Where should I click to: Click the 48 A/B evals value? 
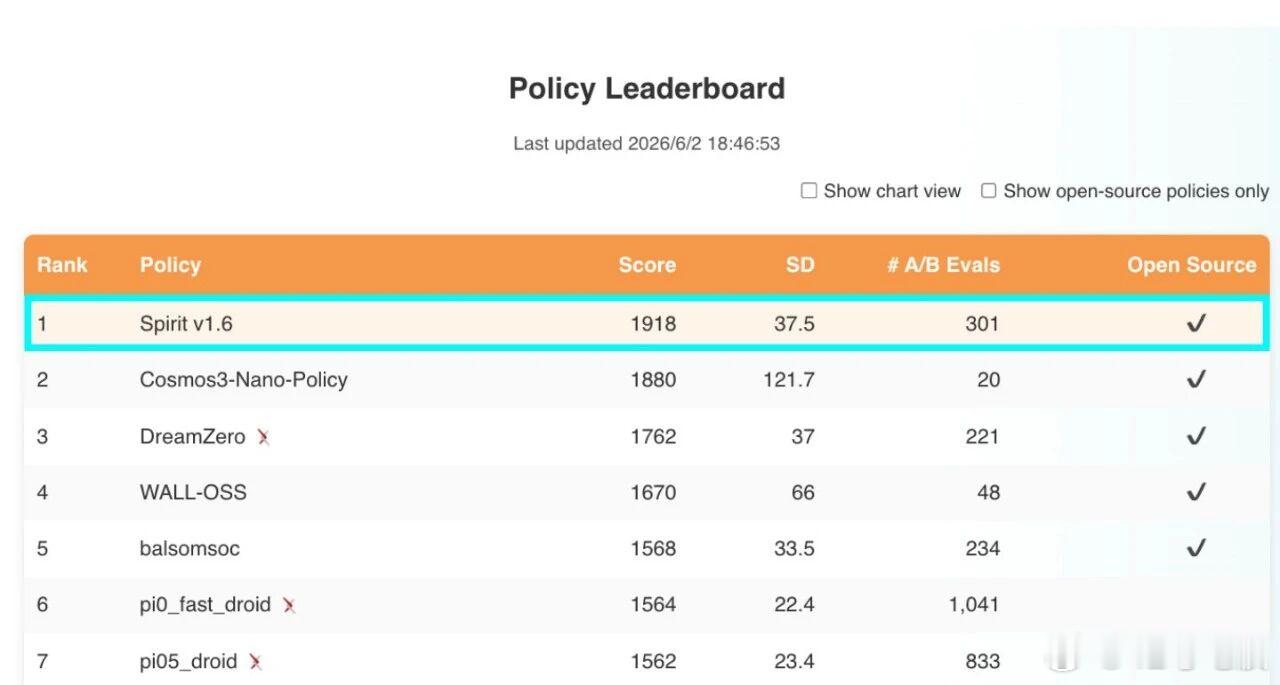point(988,492)
